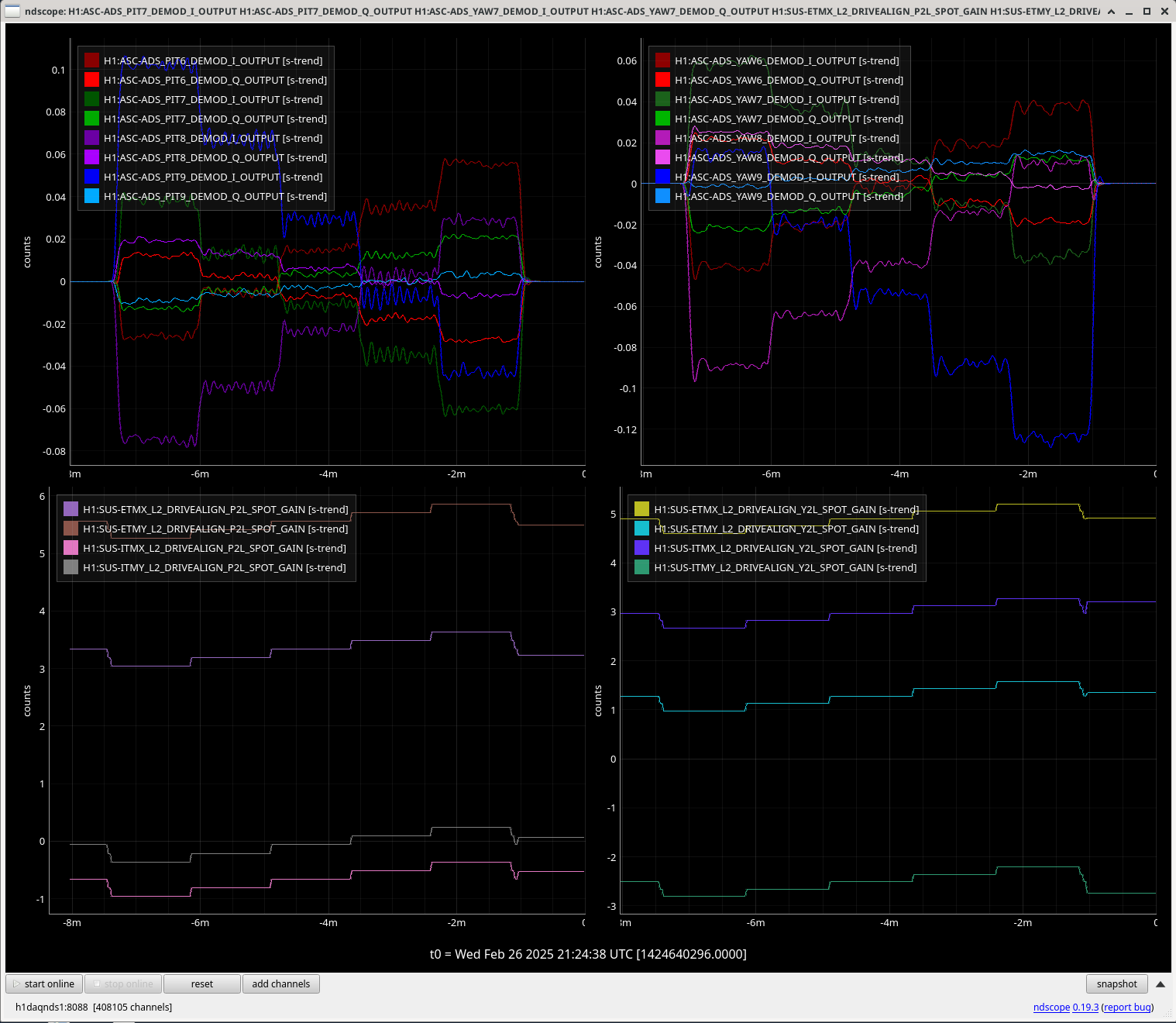Image resolution: width=1176 pixels, height=1023 pixels.
Task: Click ETMY Y2L_SPOT_GAIN cyan swatch
Action: pyautogui.click(x=641, y=529)
